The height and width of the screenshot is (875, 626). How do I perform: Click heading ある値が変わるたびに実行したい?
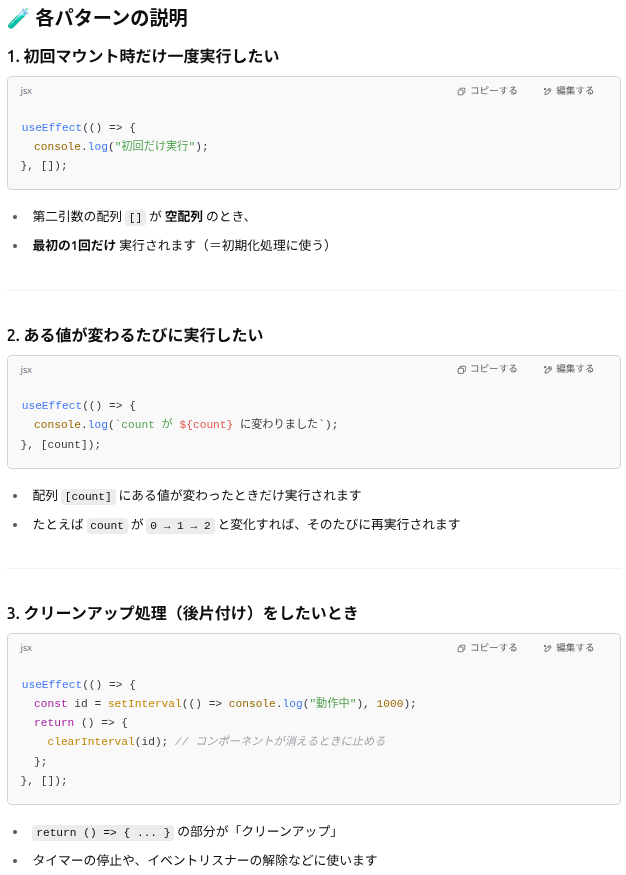(135, 335)
